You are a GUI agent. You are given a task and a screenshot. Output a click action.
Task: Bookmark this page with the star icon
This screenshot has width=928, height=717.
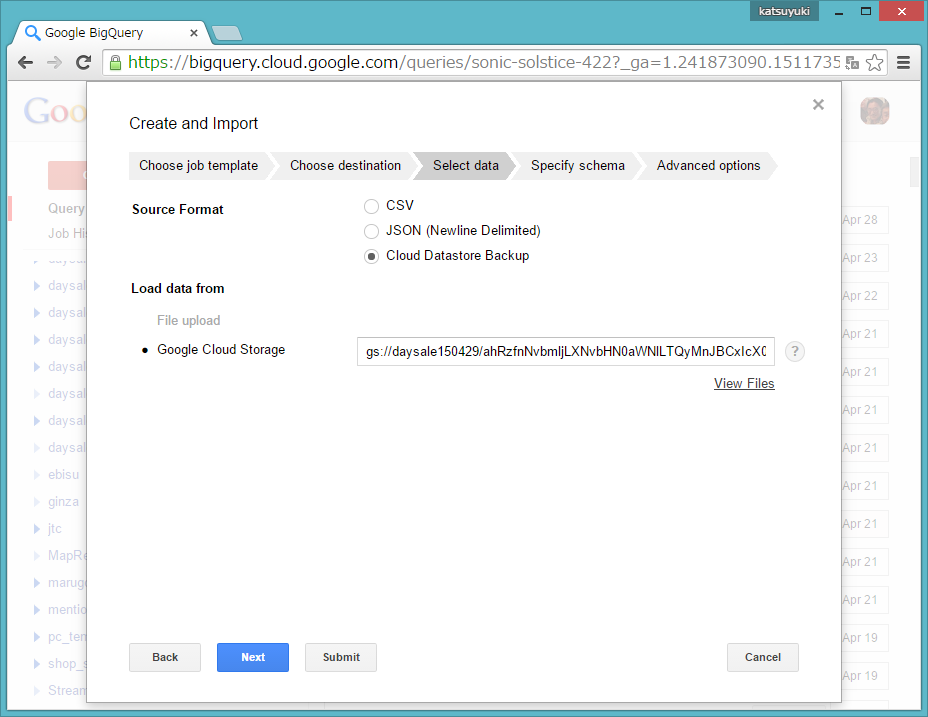pos(875,63)
